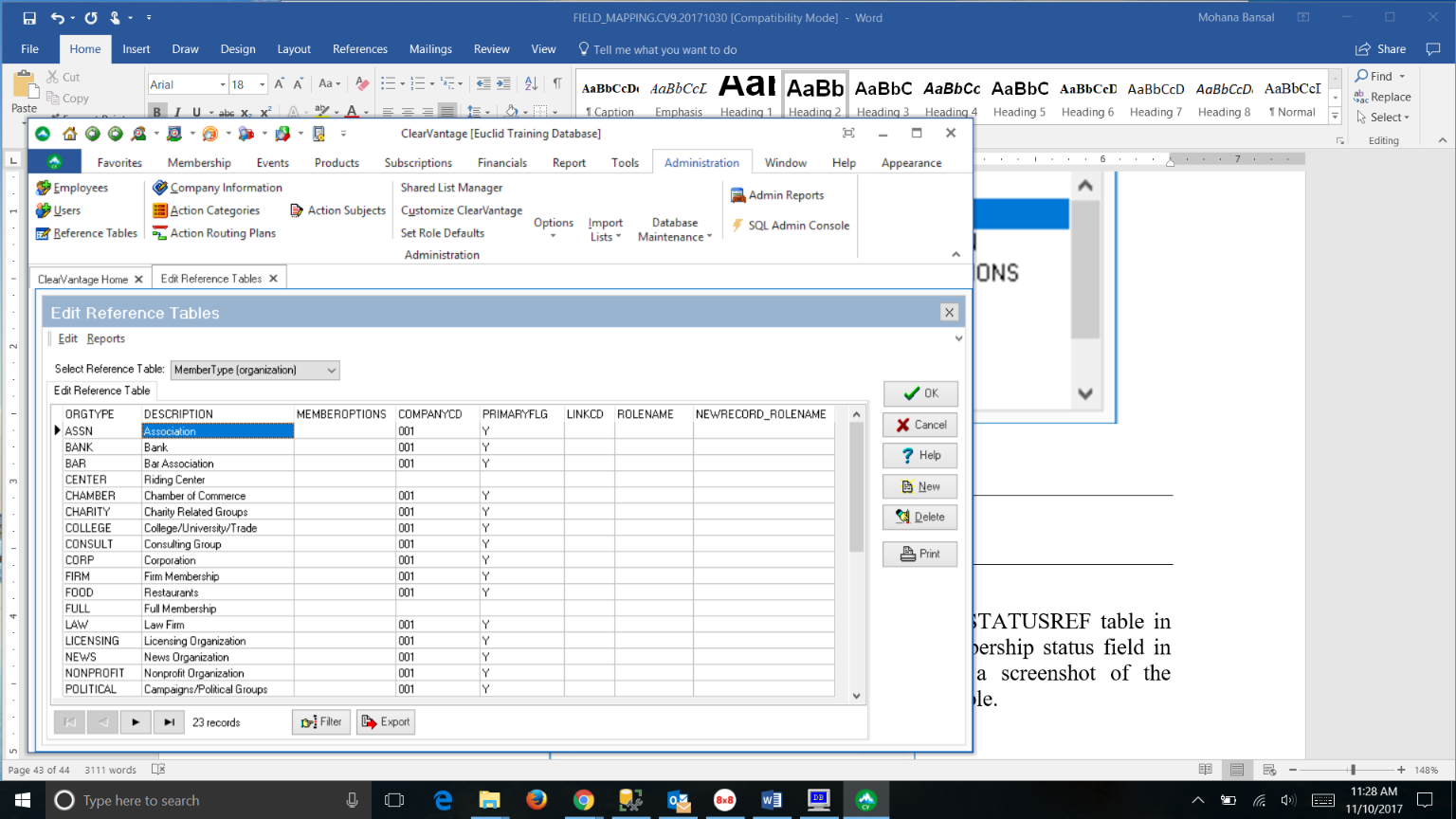Screen dimensions: 1456x819
Task: Select the Association description cell
Action: [x=218, y=431]
